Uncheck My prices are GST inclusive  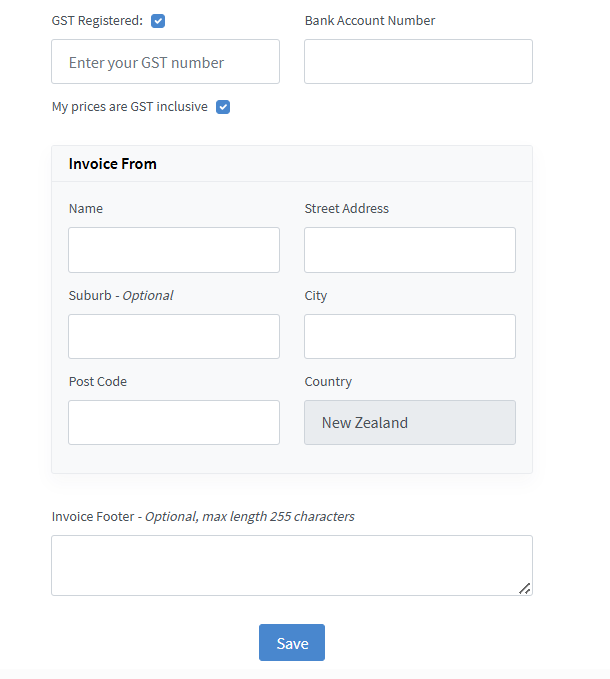[223, 107]
